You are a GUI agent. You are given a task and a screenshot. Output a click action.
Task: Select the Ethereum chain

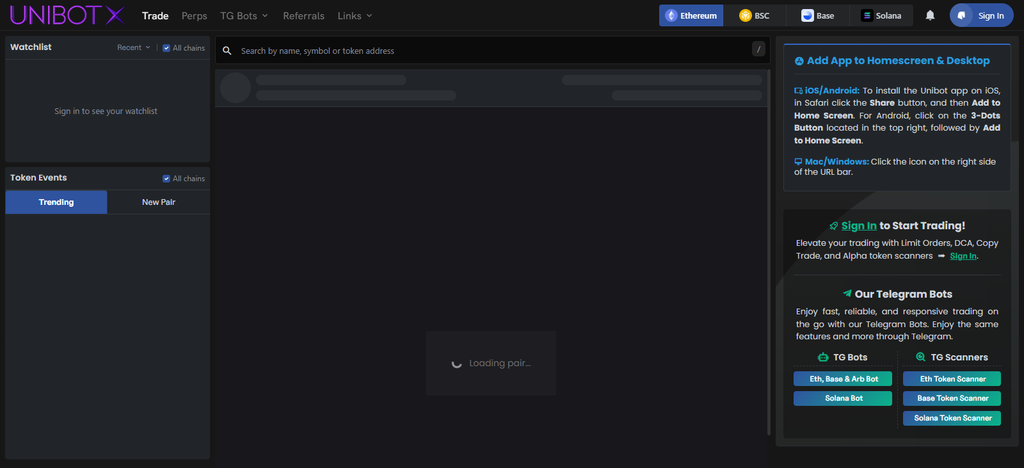point(691,16)
